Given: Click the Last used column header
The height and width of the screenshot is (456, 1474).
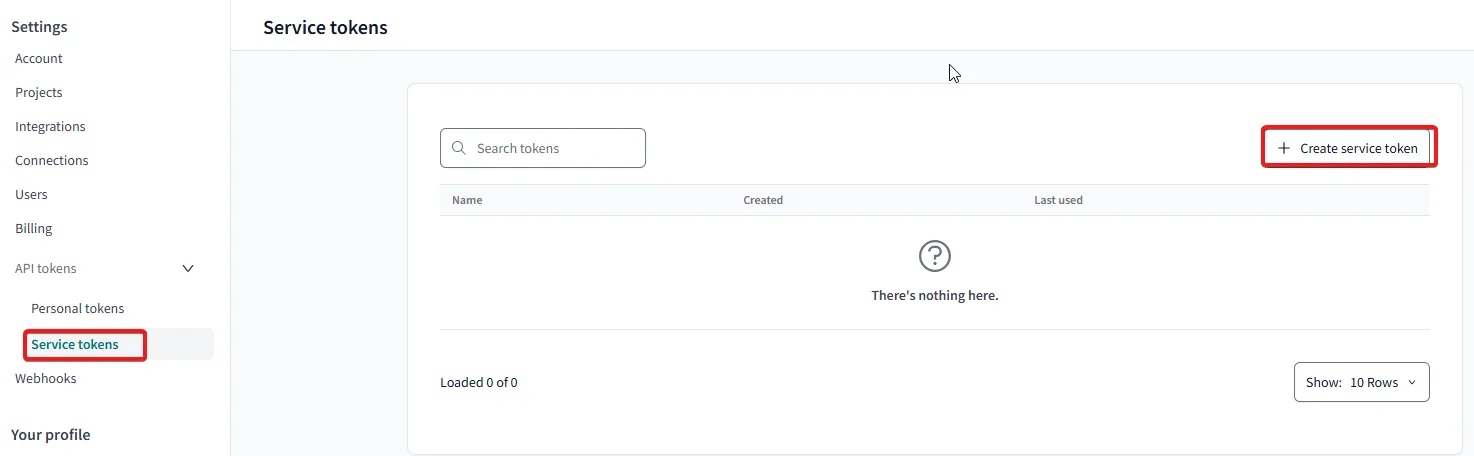Looking at the screenshot, I should [1058, 200].
